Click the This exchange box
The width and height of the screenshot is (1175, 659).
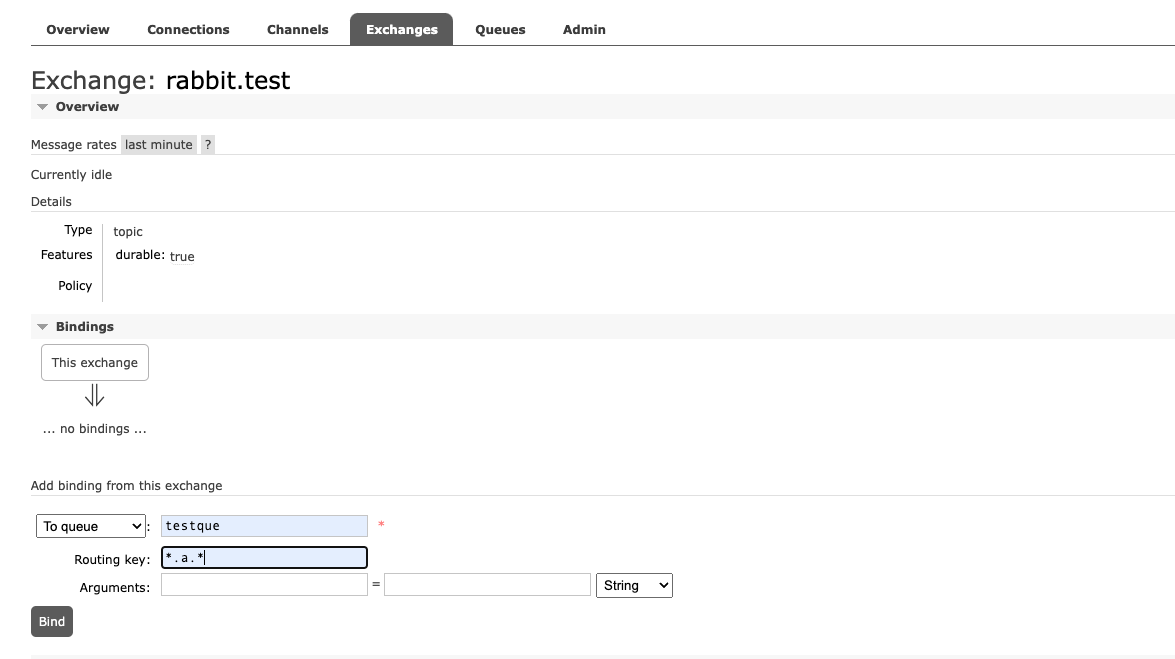pos(95,363)
